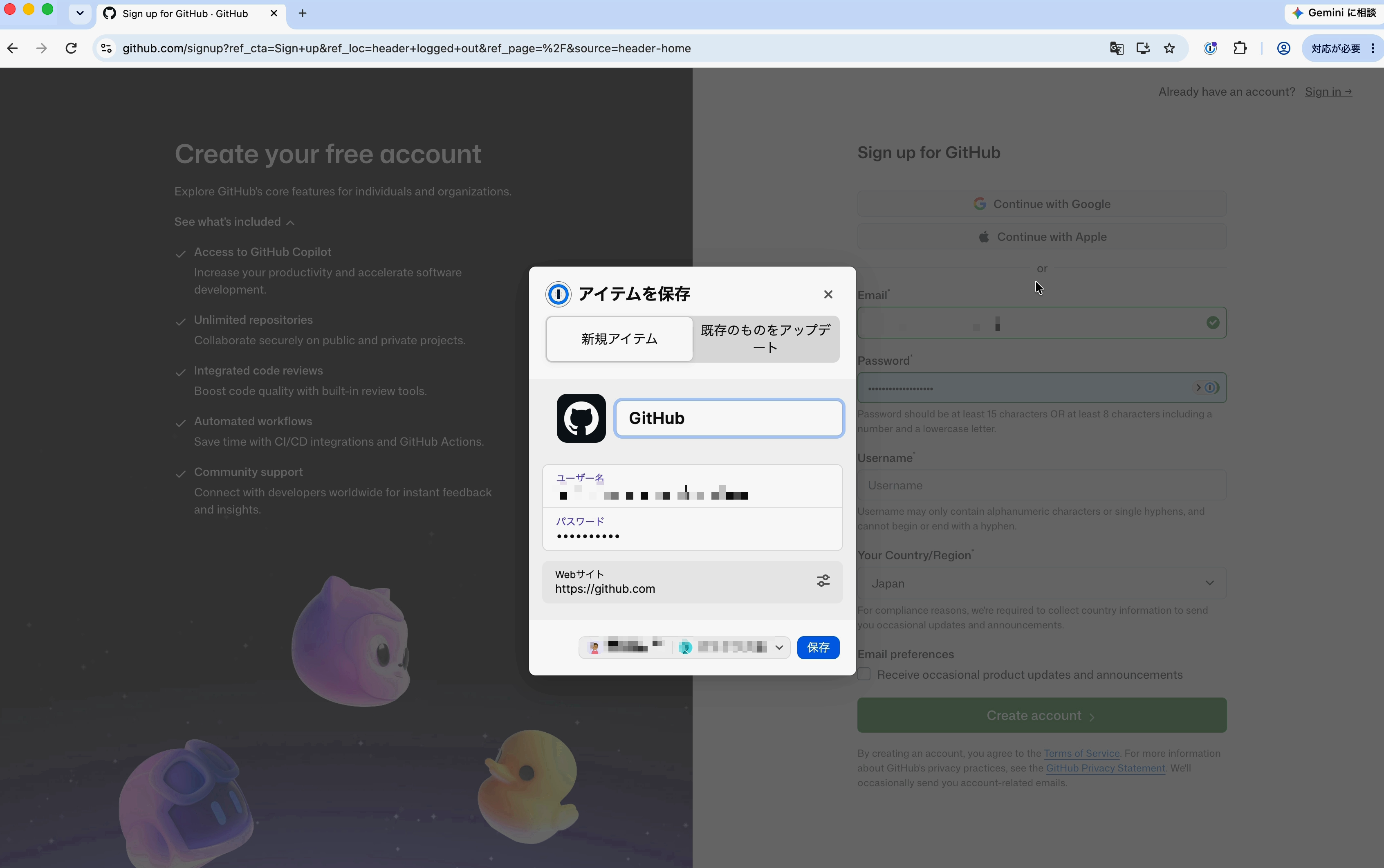Click the browser Back arrow
Viewport: 1384px width, 868px height.
(x=13, y=48)
